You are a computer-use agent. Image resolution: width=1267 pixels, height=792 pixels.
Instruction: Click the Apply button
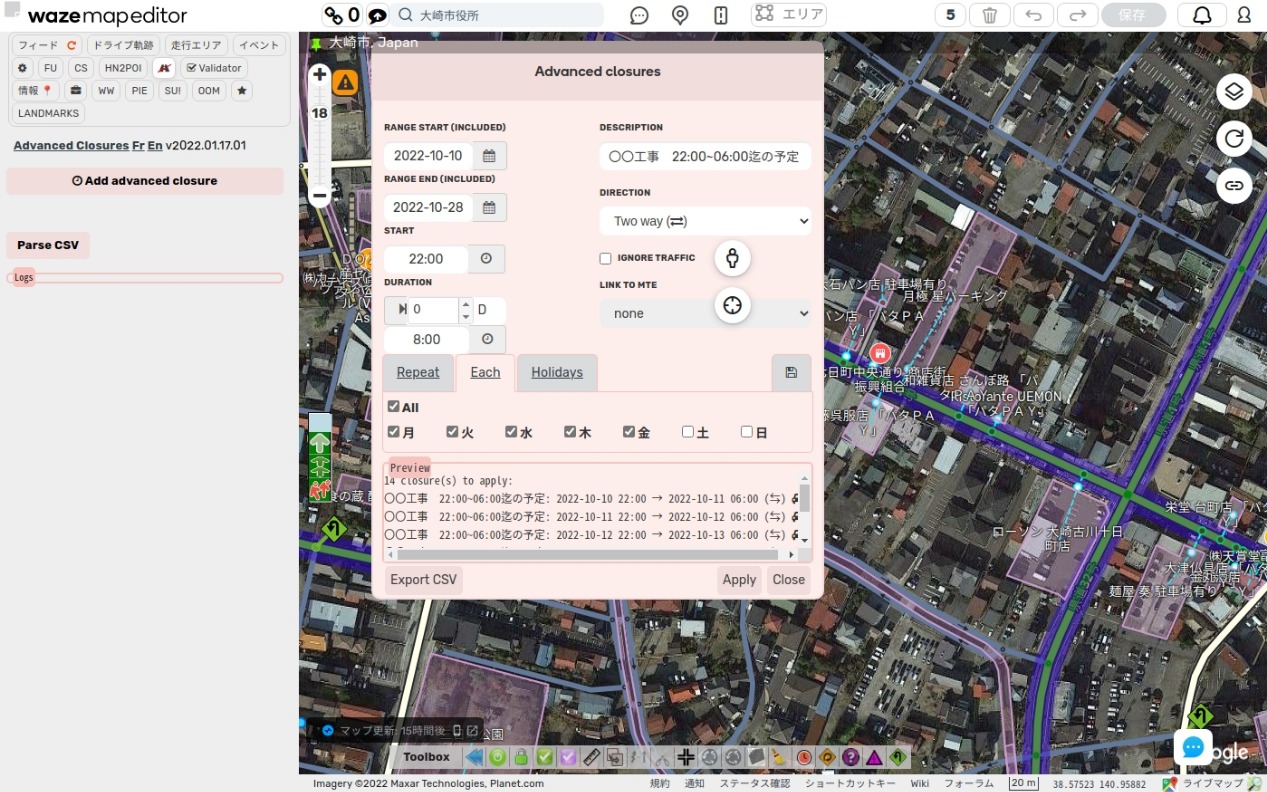(739, 580)
